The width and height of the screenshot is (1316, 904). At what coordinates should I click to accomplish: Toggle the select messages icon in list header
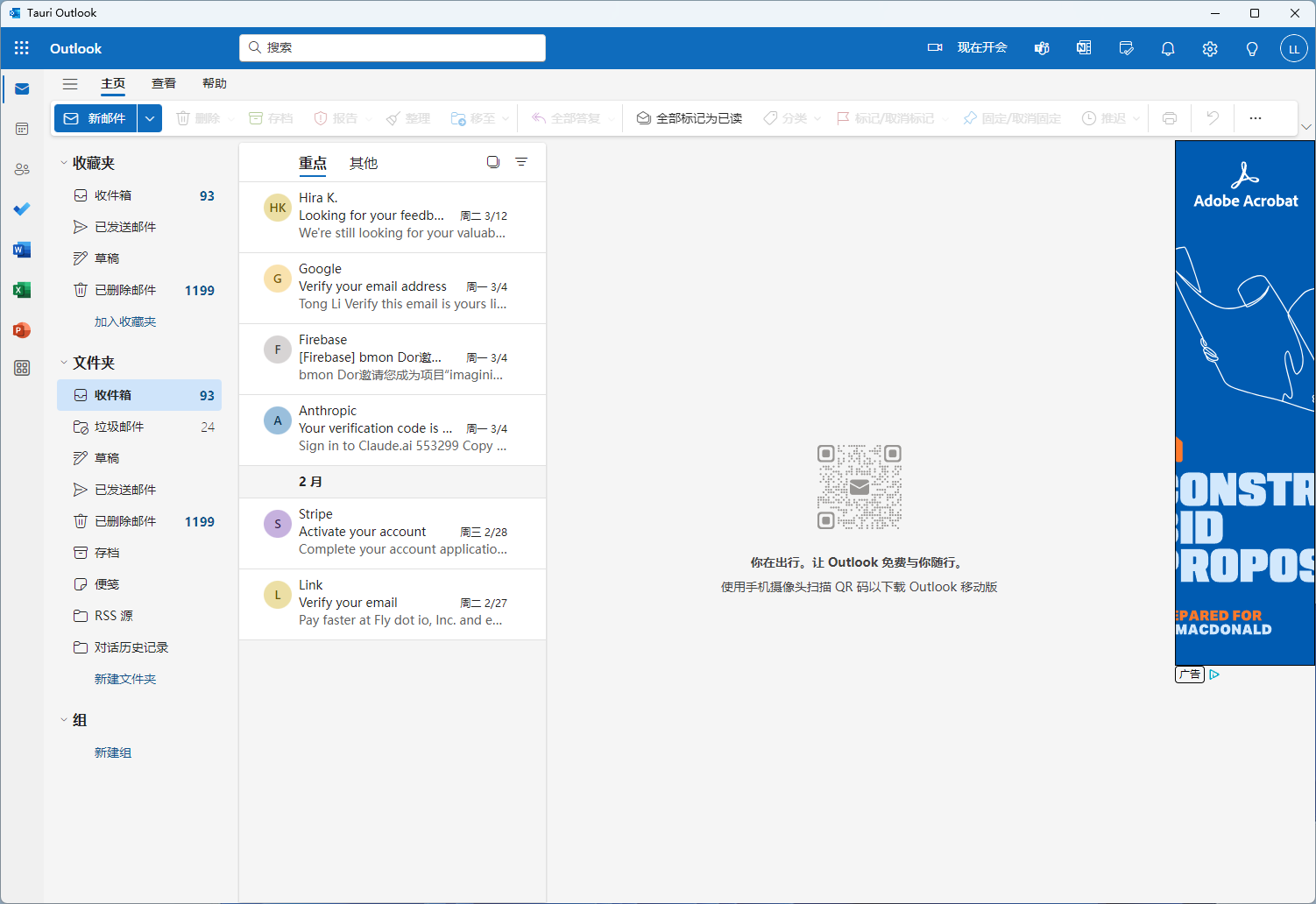click(x=493, y=162)
